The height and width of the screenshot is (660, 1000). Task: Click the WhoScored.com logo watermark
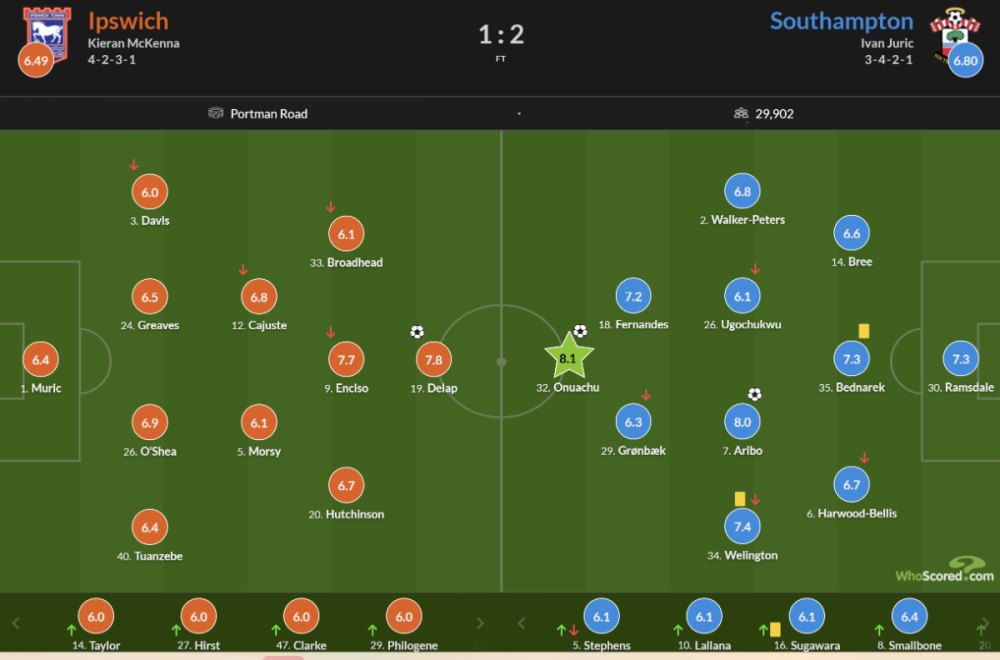point(945,571)
